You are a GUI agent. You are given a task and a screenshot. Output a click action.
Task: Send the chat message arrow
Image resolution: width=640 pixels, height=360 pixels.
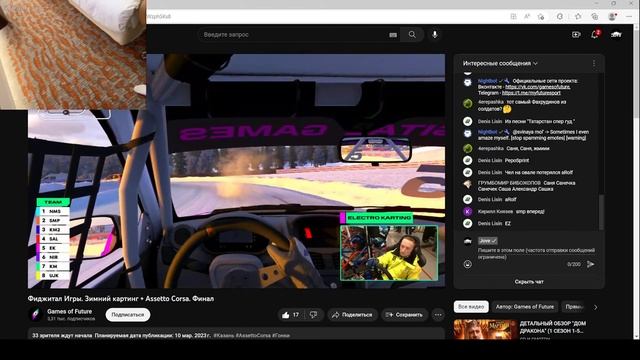point(591,264)
